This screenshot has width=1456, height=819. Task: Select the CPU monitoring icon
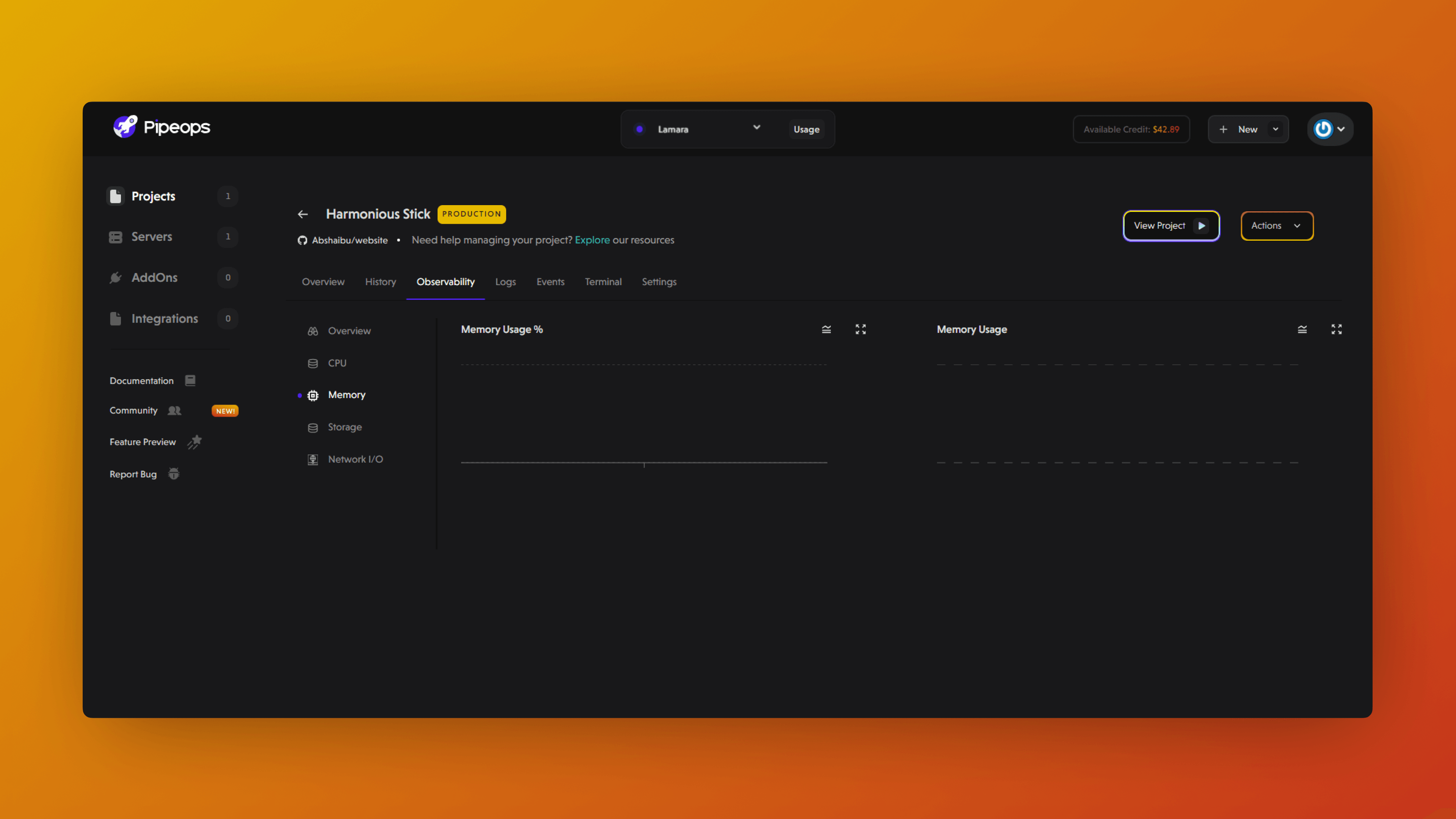coord(313,363)
